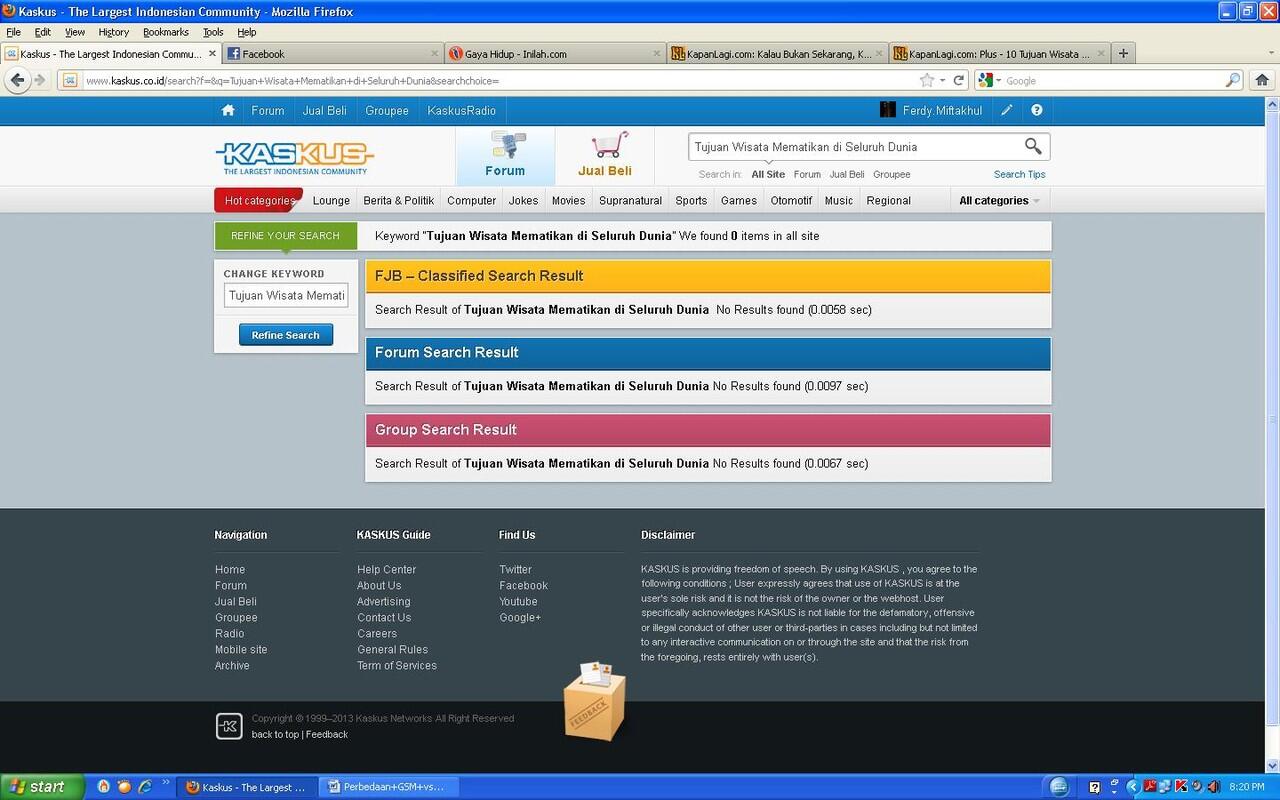Open Twitter link under Find Us
Screen dimensions: 1280x800
[515, 569]
